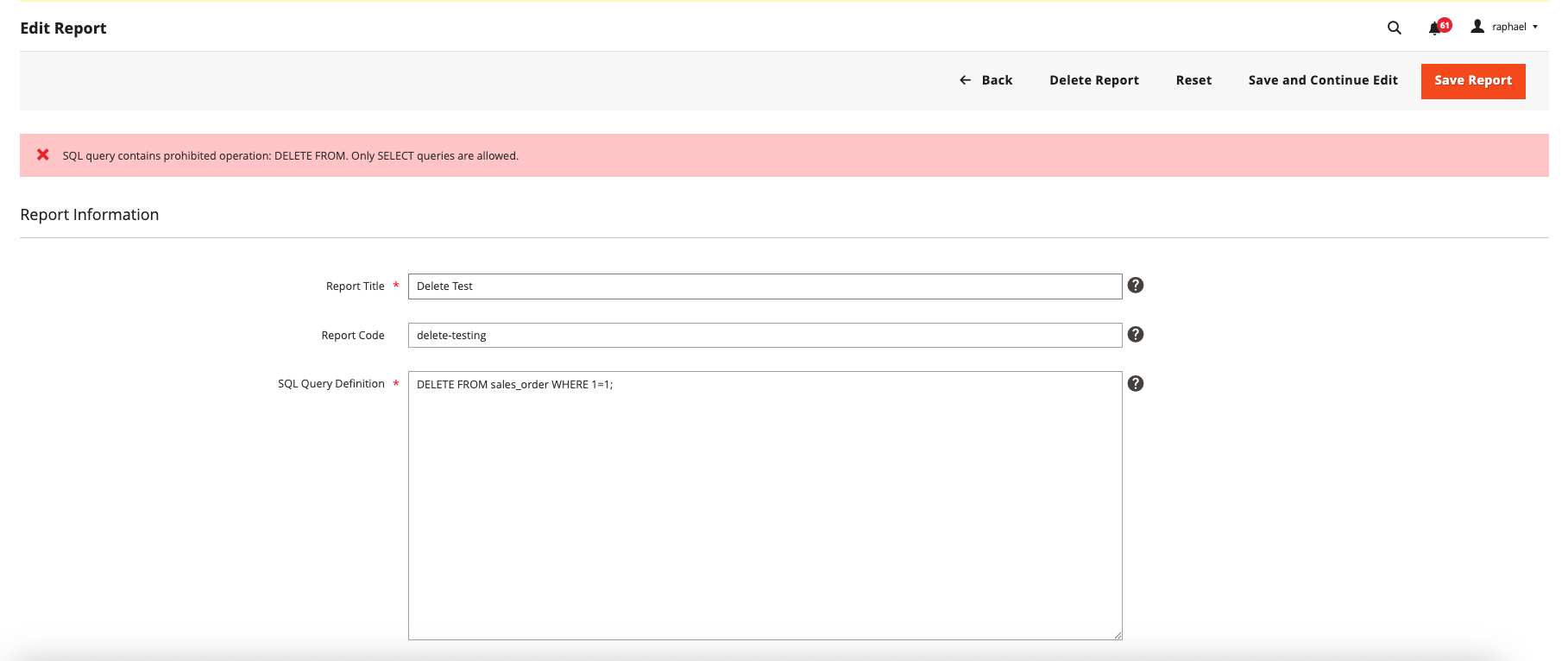1568x661 pixels.
Task: Show help tooltip for SQL Query Definition
Action: [x=1135, y=384]
